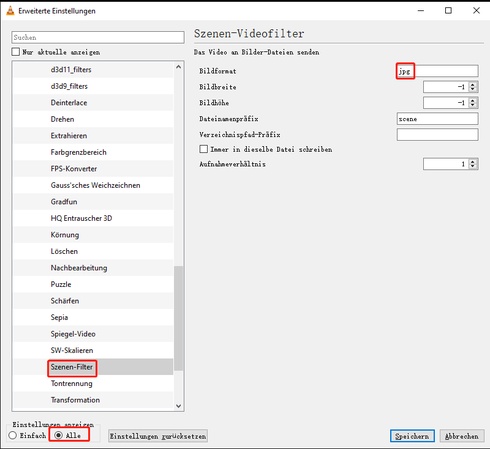The height and width of the screenshot is (449, 490).
Task: Select the Farbgrenzbereich entry
Action: (93, 152)
